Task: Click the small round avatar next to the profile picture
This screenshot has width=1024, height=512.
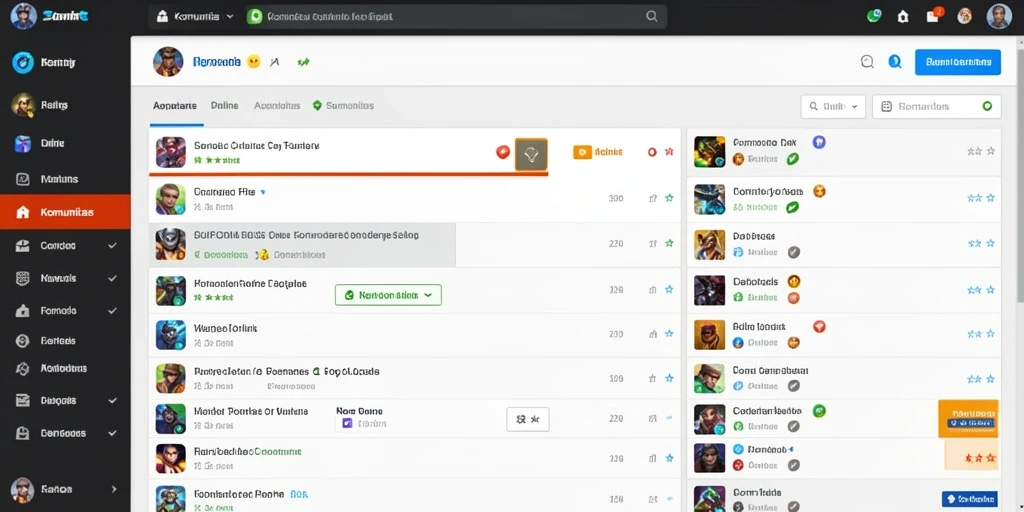Action: [x=965, y=16]
